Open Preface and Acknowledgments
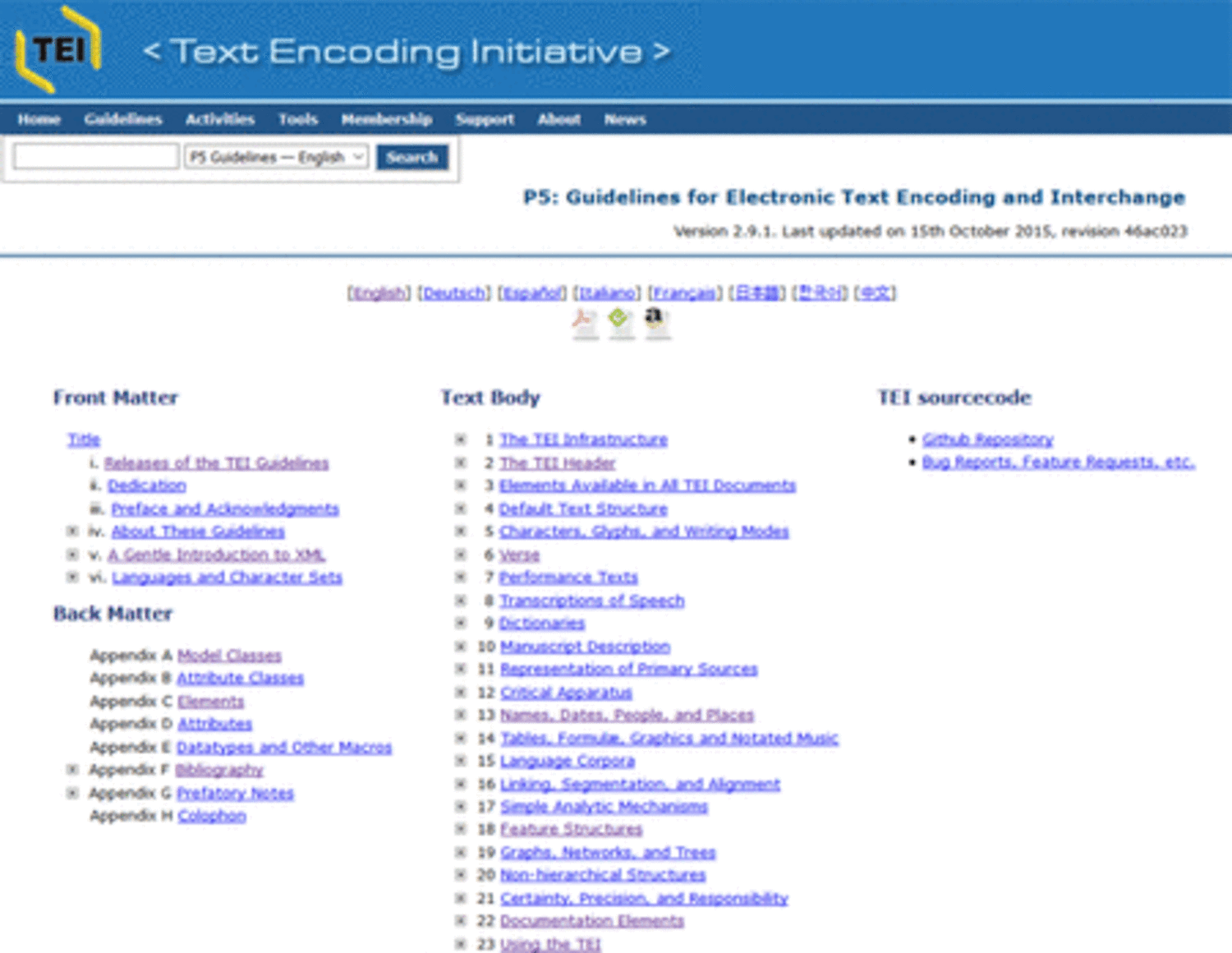The width and height of the screenshot is (1232, 953). [225, 509]
